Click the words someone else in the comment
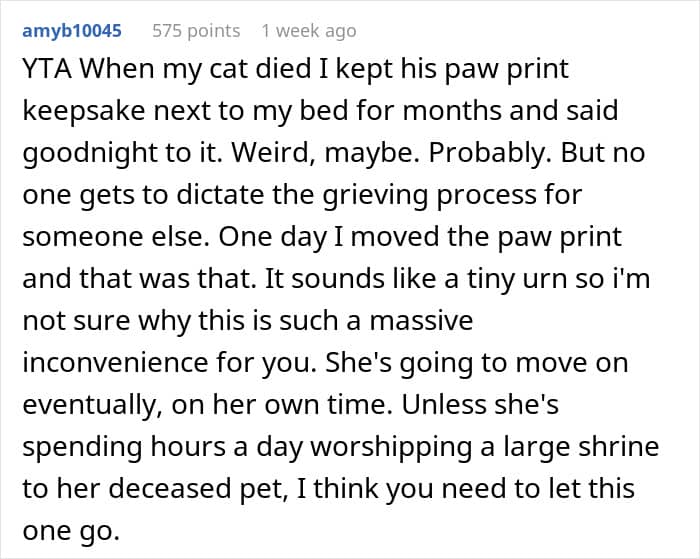This screenshot has width=700, height=559. pos(116,236)
